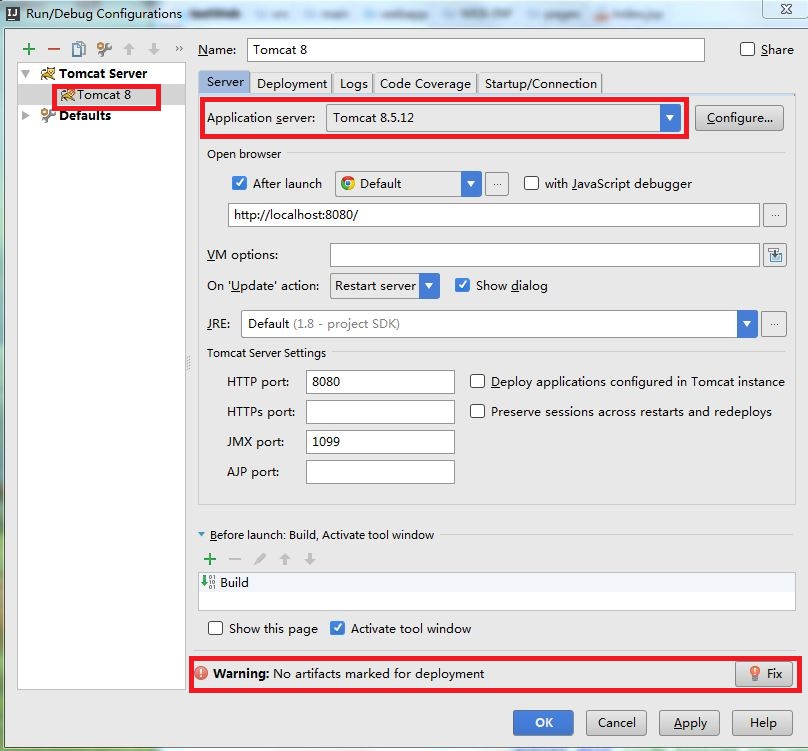Click HTTP port field
The height and width of the screenshot is (751, 808).
click(380, 382)
